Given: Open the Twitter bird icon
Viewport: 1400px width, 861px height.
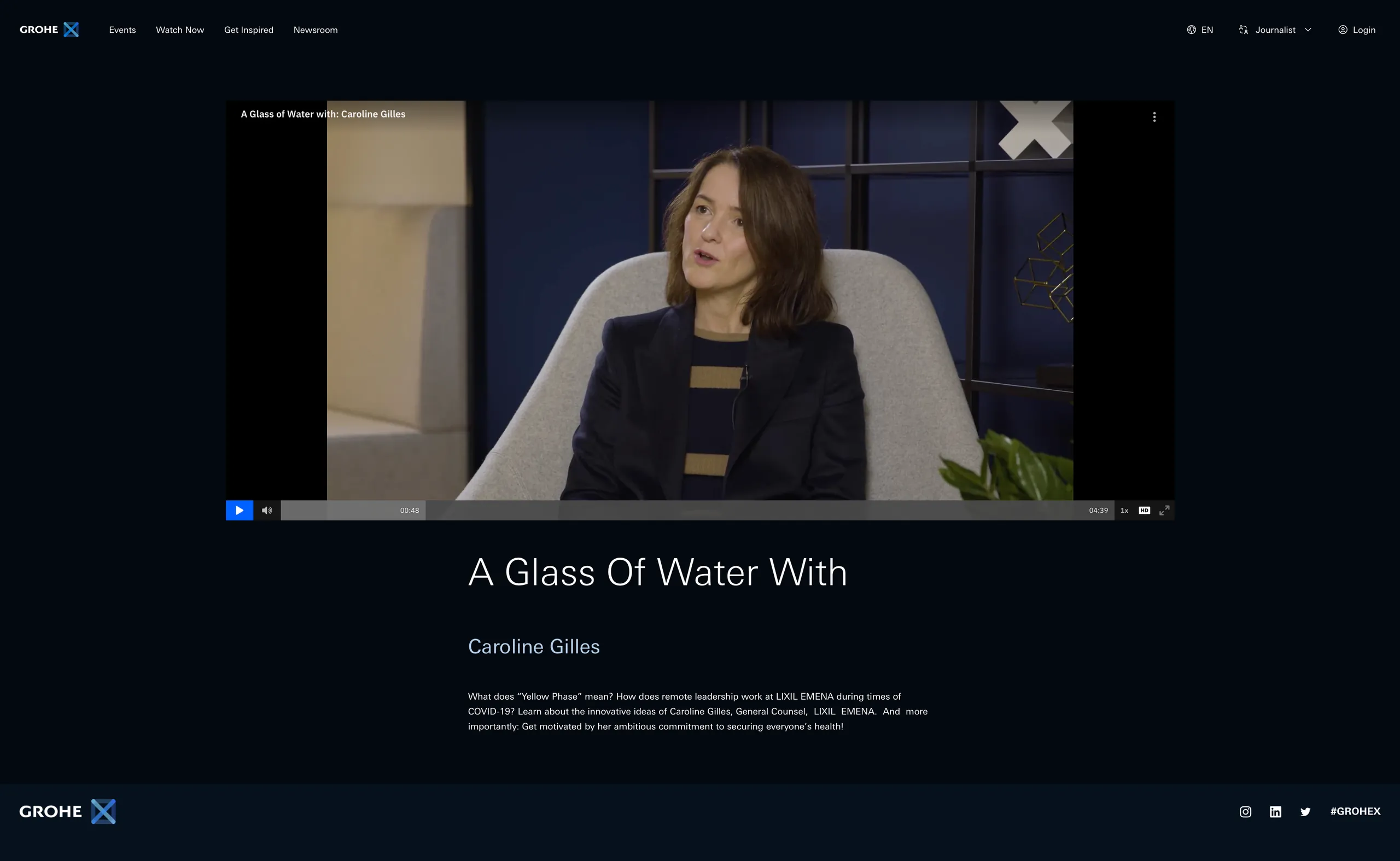Looking at the screenshot, I should click(1305, 811).
